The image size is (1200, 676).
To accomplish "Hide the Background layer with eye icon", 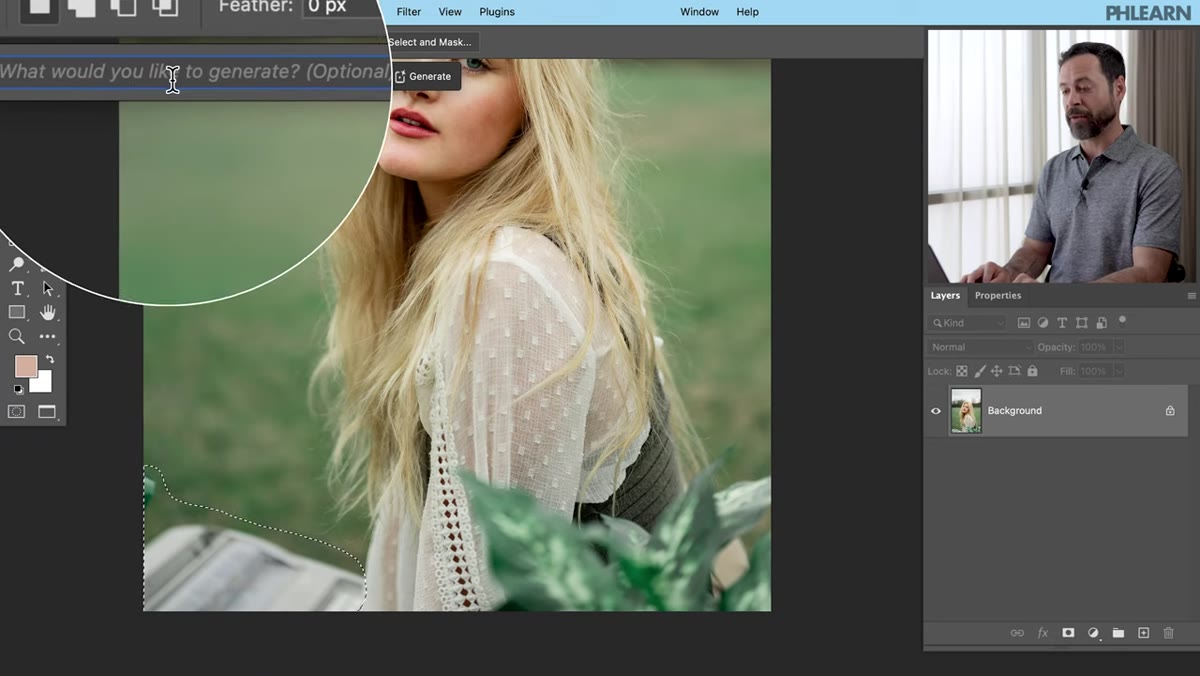I will pyautogui.click(x=936, y=411).
